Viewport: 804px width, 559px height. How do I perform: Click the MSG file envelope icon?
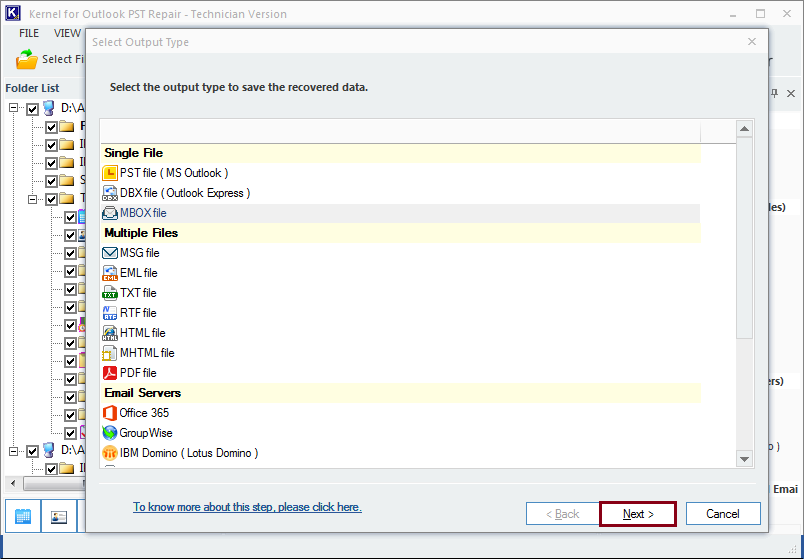pyautogui.click(x=110, y=253)
